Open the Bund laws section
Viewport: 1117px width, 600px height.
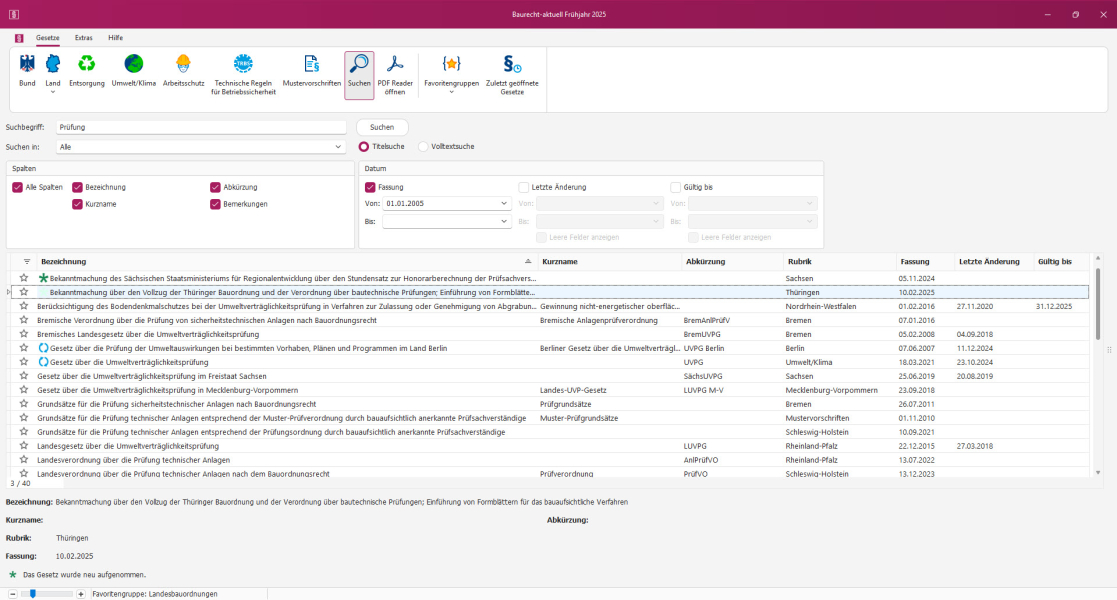click(x=27, y=72)
